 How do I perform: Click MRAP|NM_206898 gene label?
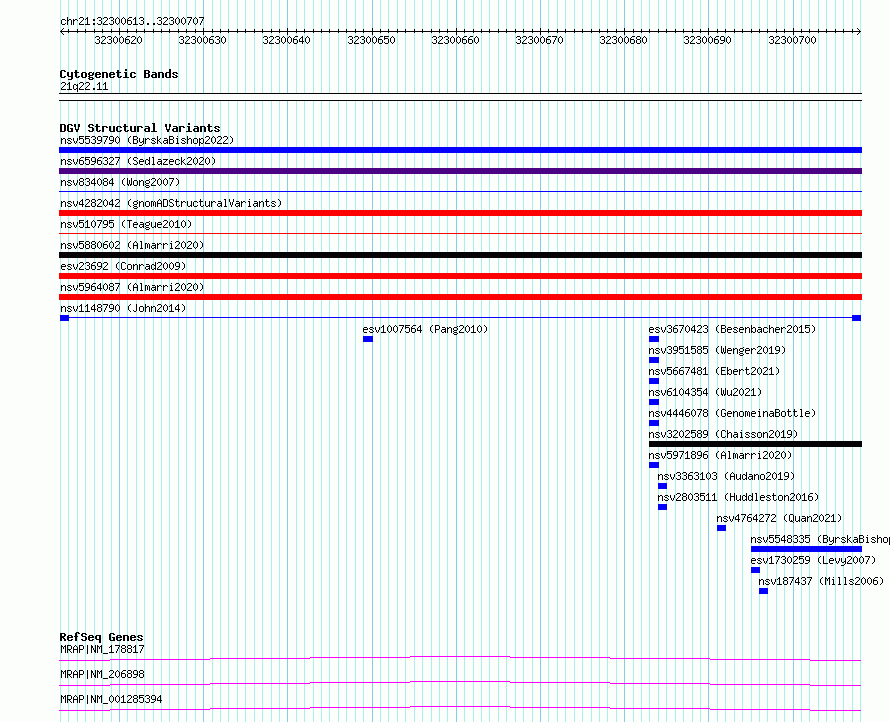[x=102, y=674]
